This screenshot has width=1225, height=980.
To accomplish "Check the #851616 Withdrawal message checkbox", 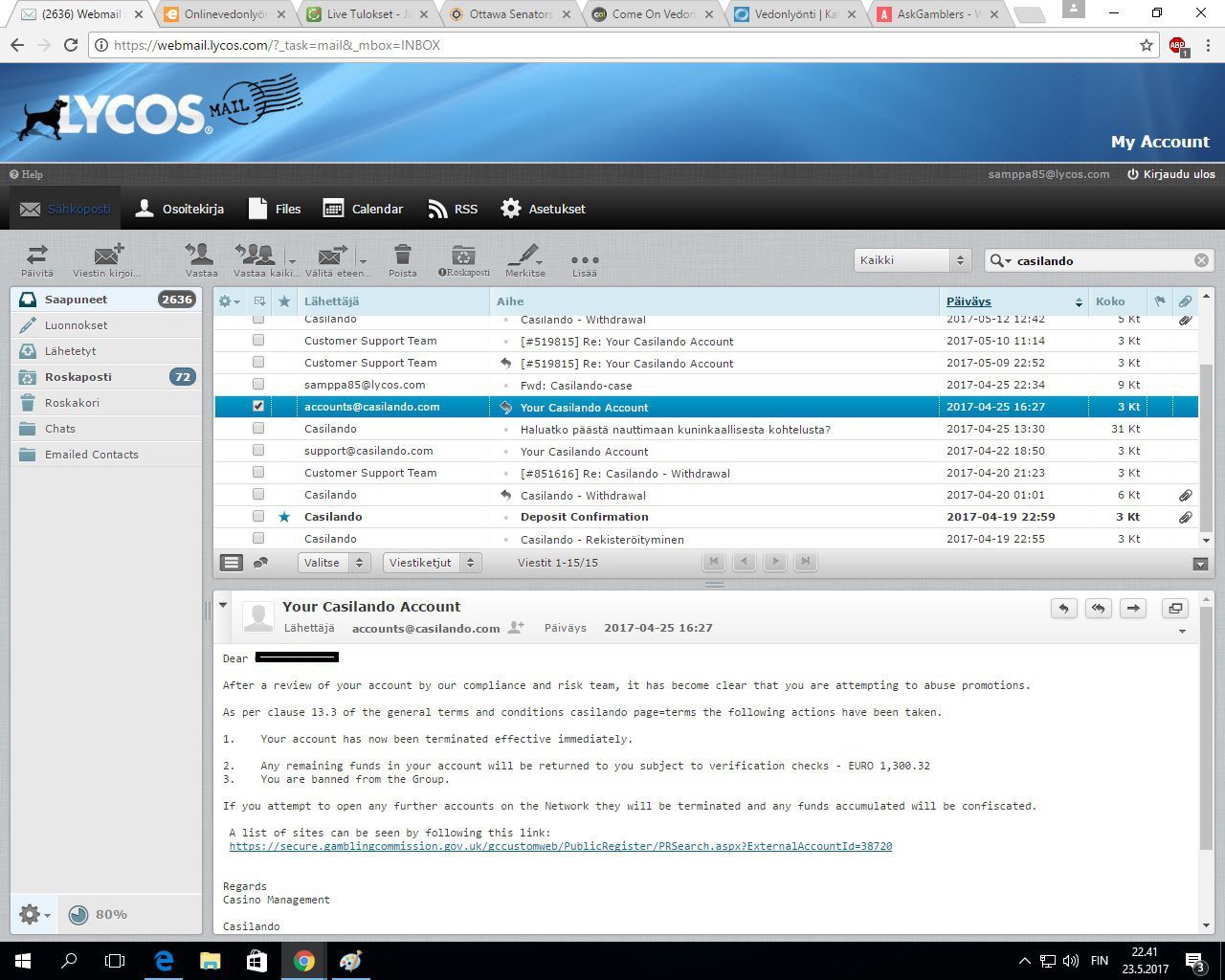I will pyautogui.click(x=258, y=473).
